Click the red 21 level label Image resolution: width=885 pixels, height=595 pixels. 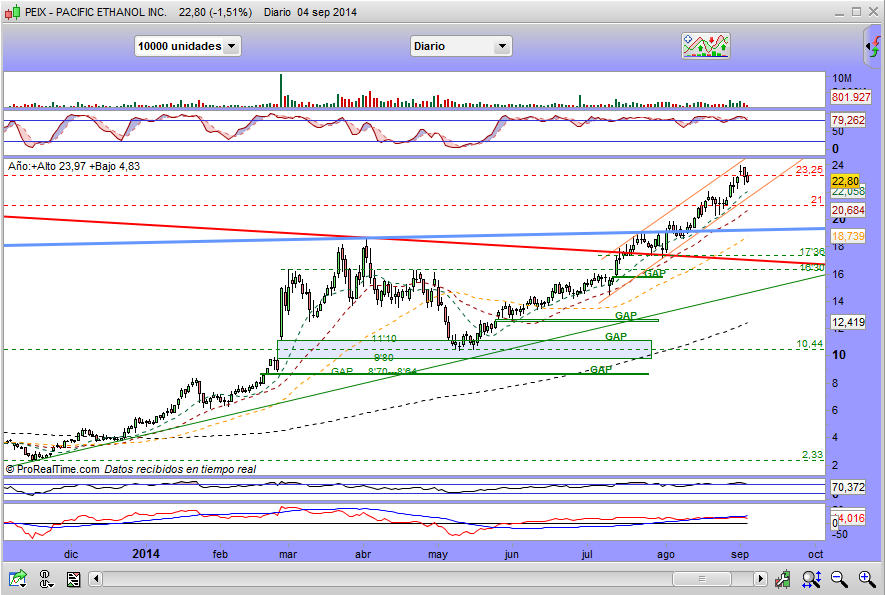click(x=817, y=200)
